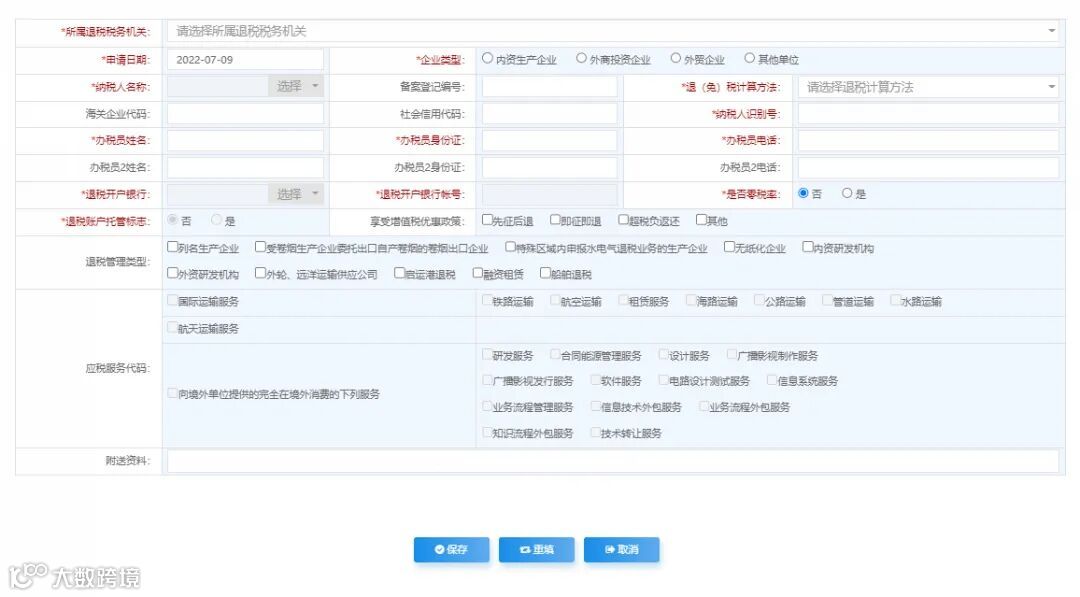The width and height of the screenshot is (1080, 597).
Task: Click the 纳税人识别号 input field
Action: coord(928,114)
